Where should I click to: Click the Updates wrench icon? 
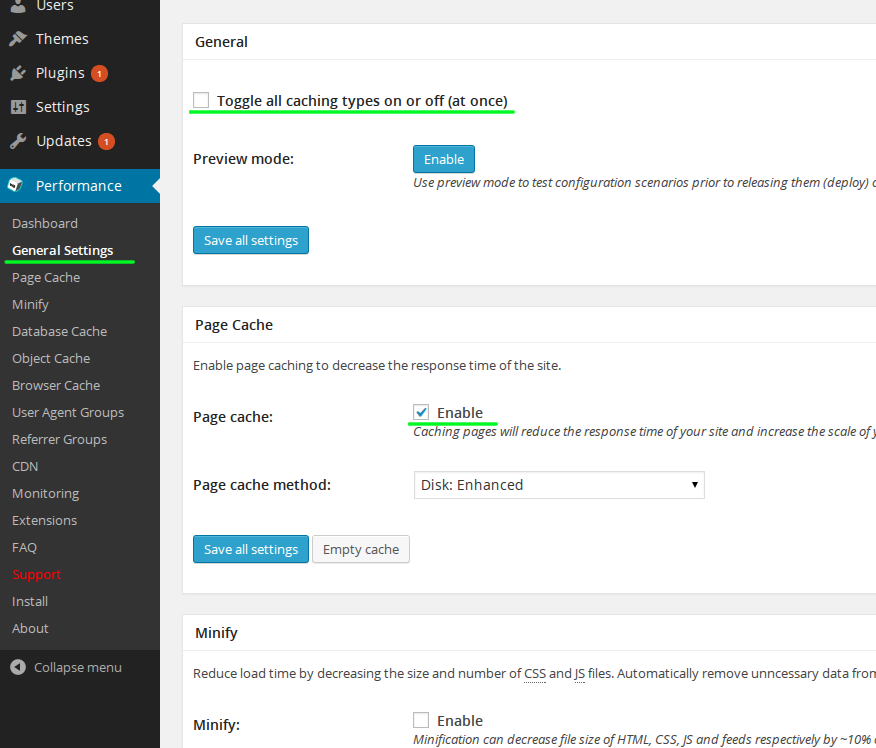18,141
